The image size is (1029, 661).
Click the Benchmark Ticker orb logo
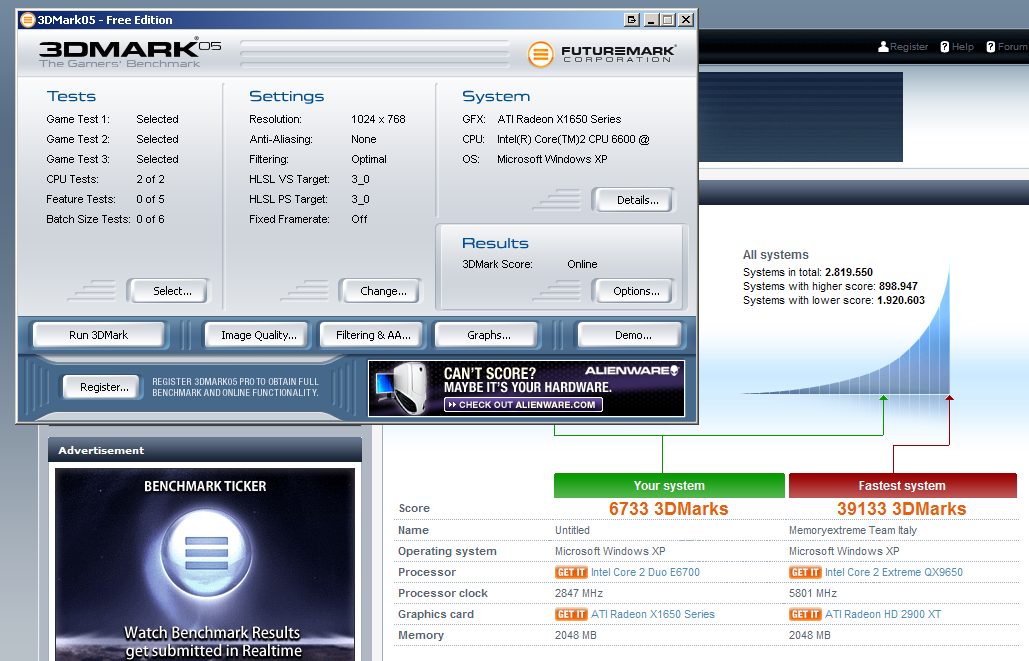click(206, 552)
